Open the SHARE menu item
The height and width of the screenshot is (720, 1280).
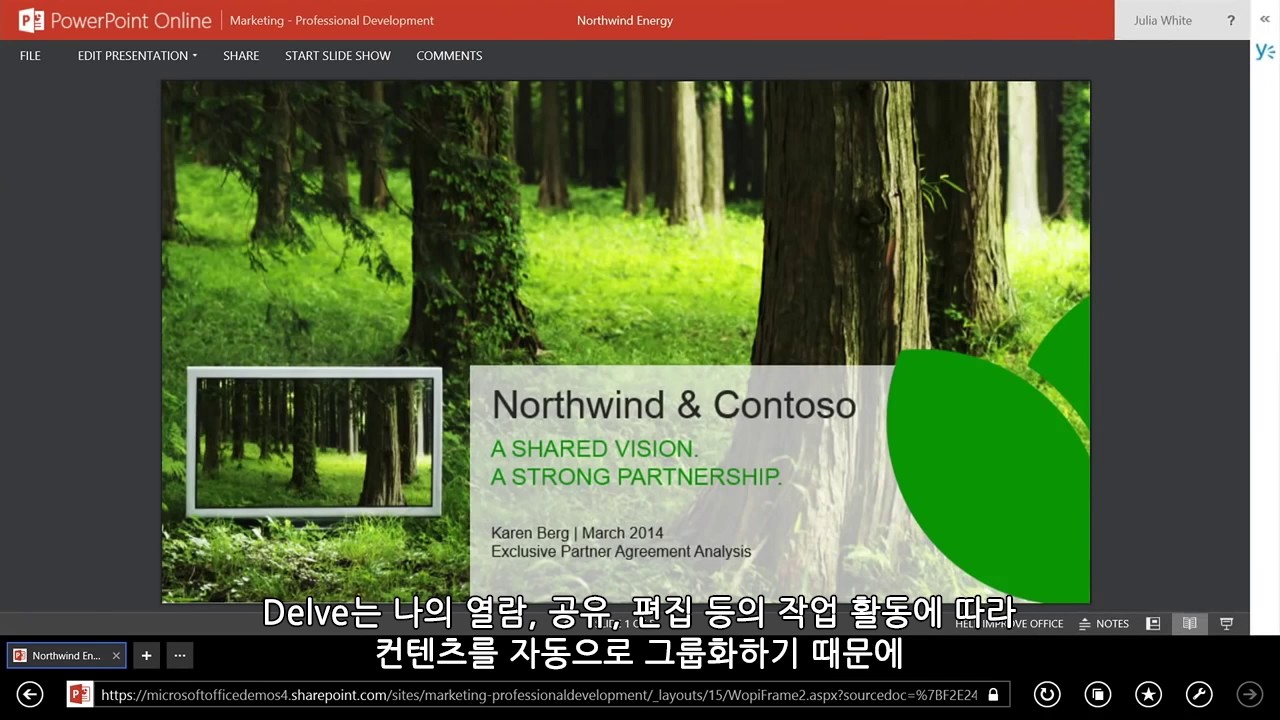241,56
